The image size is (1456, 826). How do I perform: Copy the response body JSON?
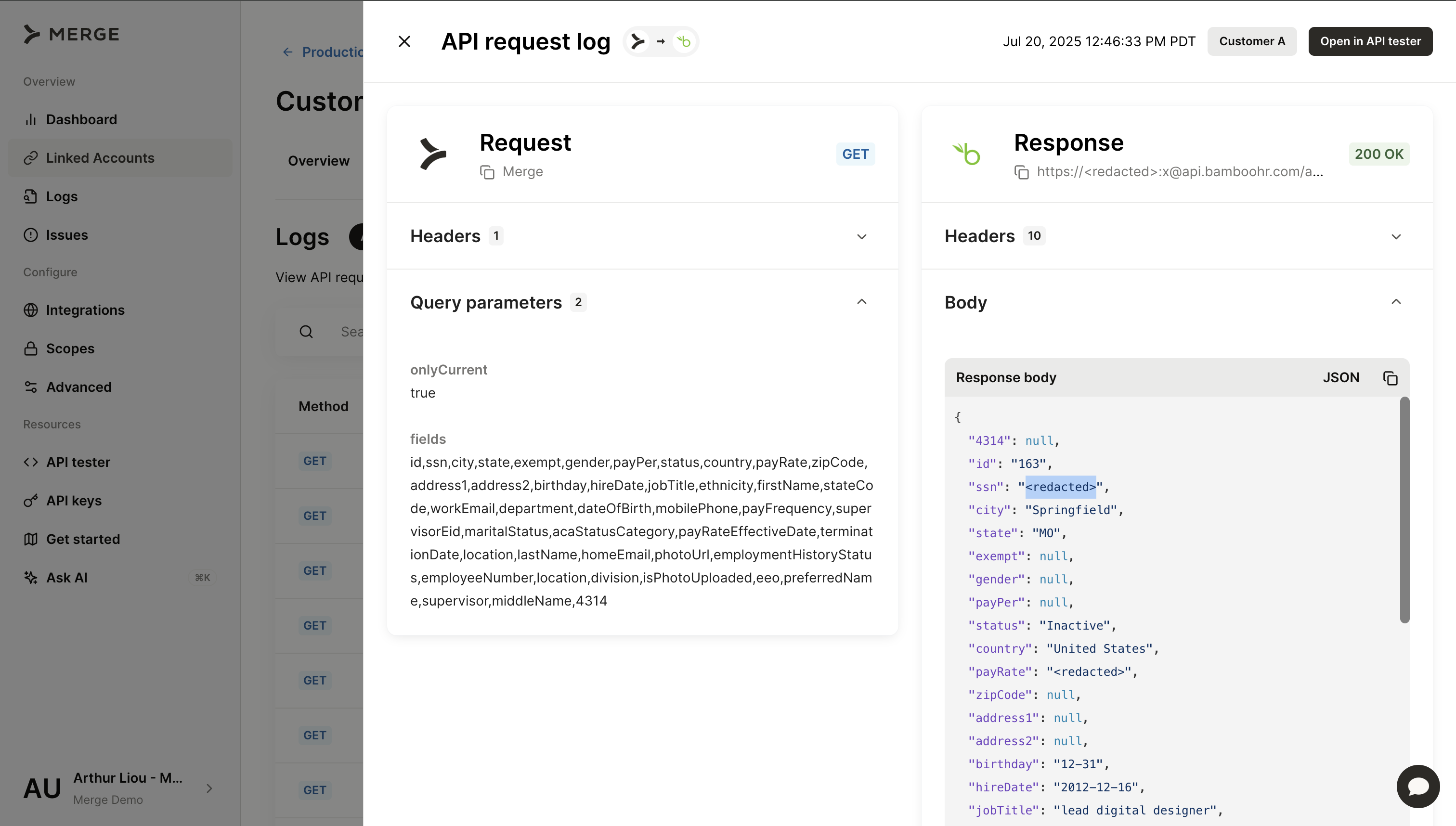pyautogui.click(x=1390, y=378)
